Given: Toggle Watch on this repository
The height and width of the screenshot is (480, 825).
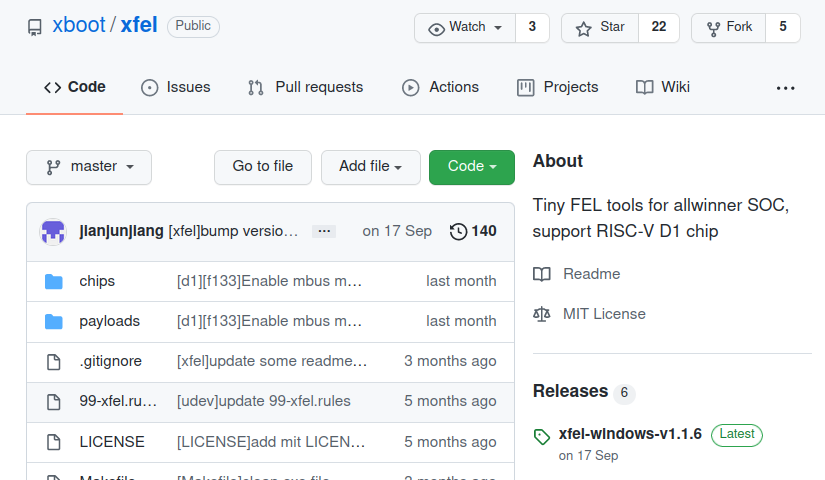Looking at the screenshot, I should click(465, 27).
